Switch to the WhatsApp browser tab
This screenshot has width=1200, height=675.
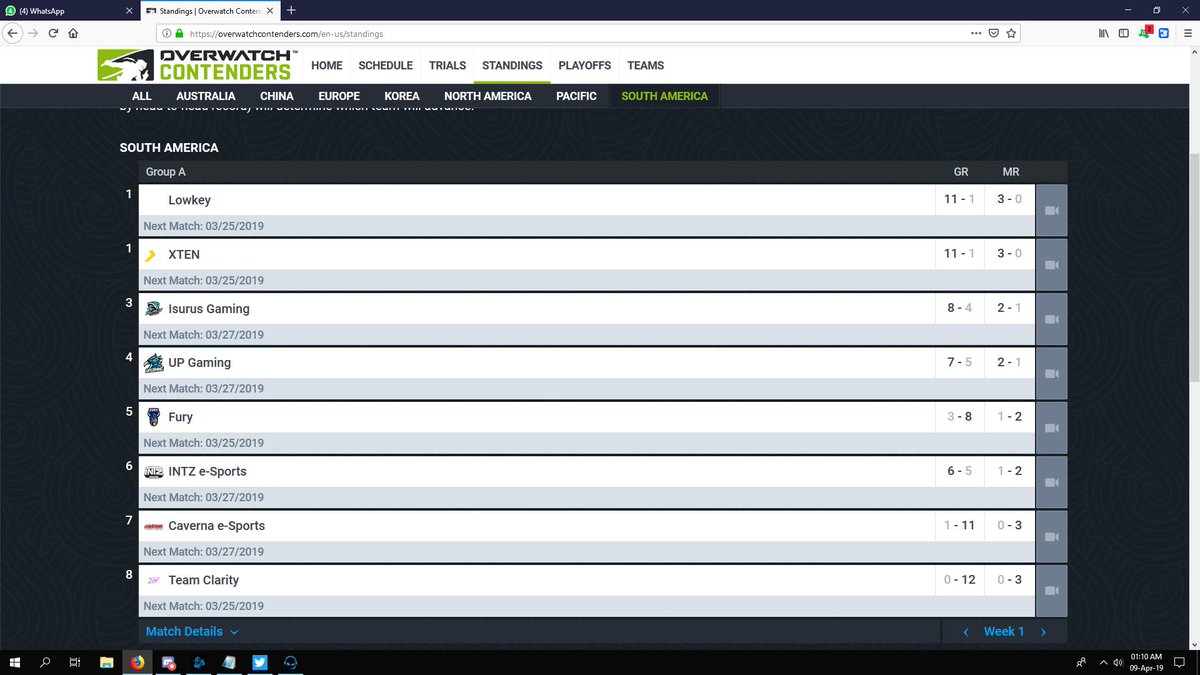68,10
